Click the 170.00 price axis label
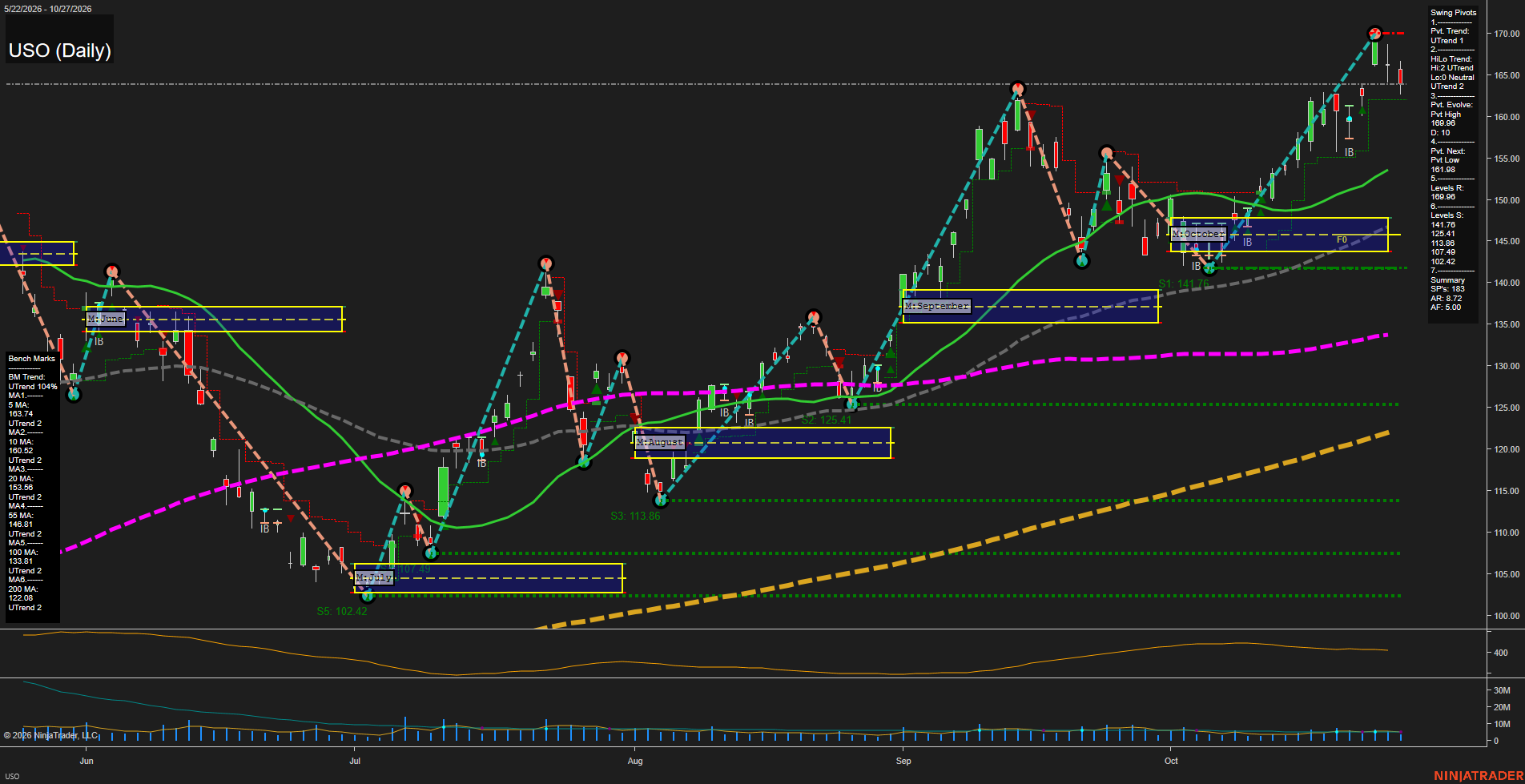Screen dimensions: 1525x784 click(1507, 34)
